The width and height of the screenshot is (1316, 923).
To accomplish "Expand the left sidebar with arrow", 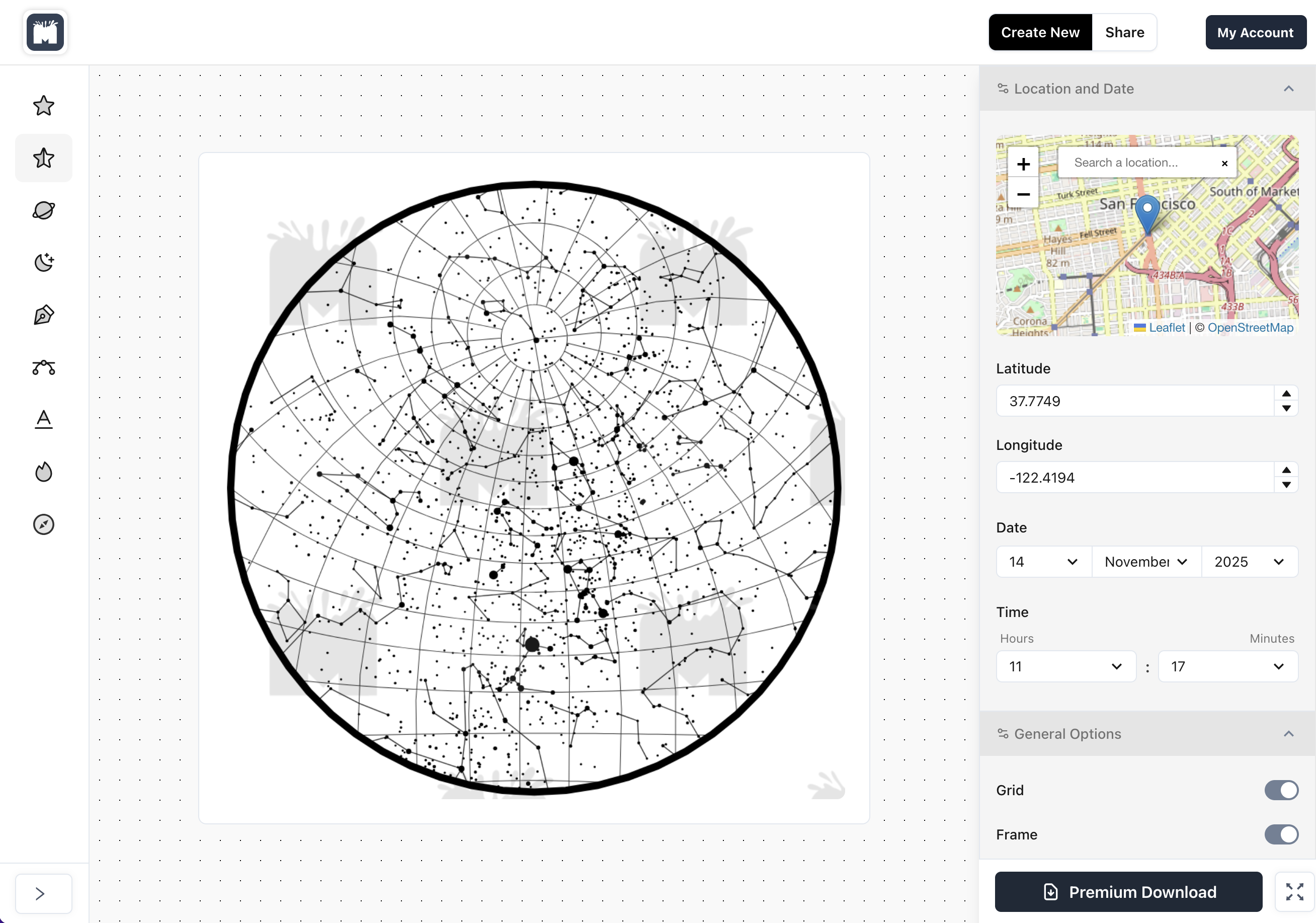I will pyautogui.click(x=40, y=893).
